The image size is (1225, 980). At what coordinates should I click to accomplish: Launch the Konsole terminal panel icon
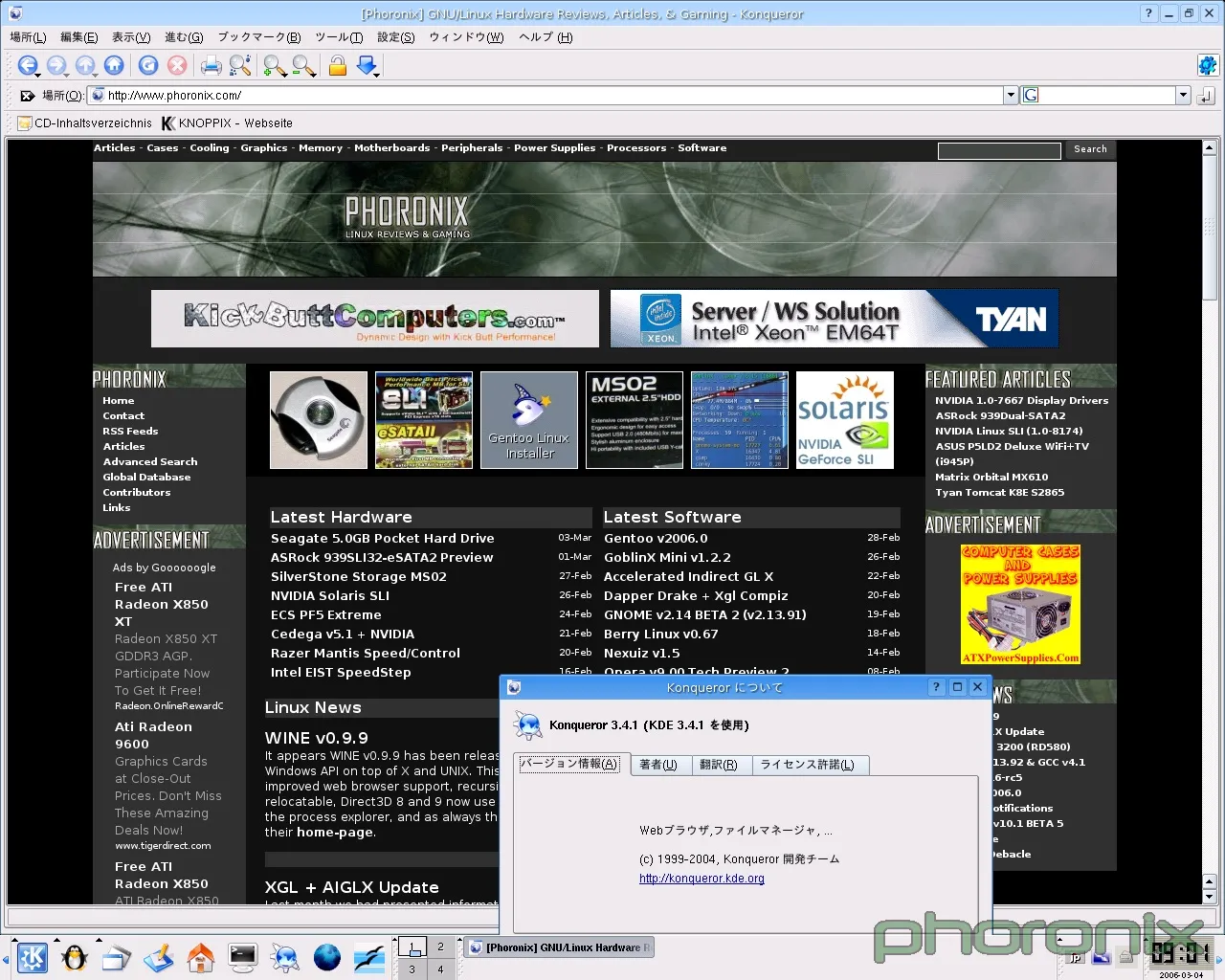[242, 957]
